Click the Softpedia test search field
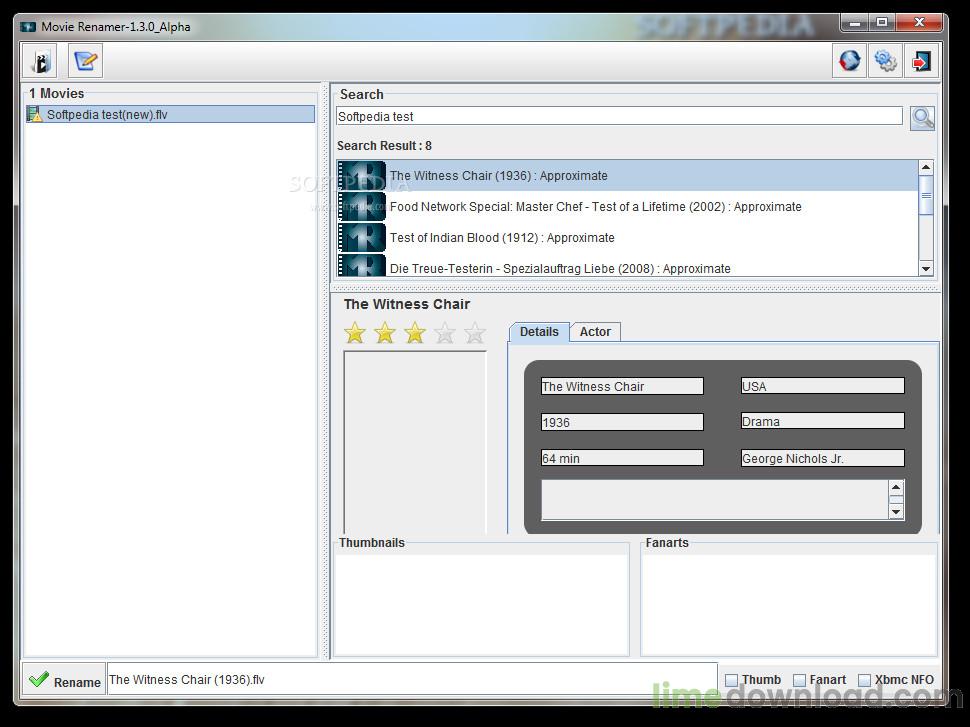The image size is (970, 727). [619, 116]
